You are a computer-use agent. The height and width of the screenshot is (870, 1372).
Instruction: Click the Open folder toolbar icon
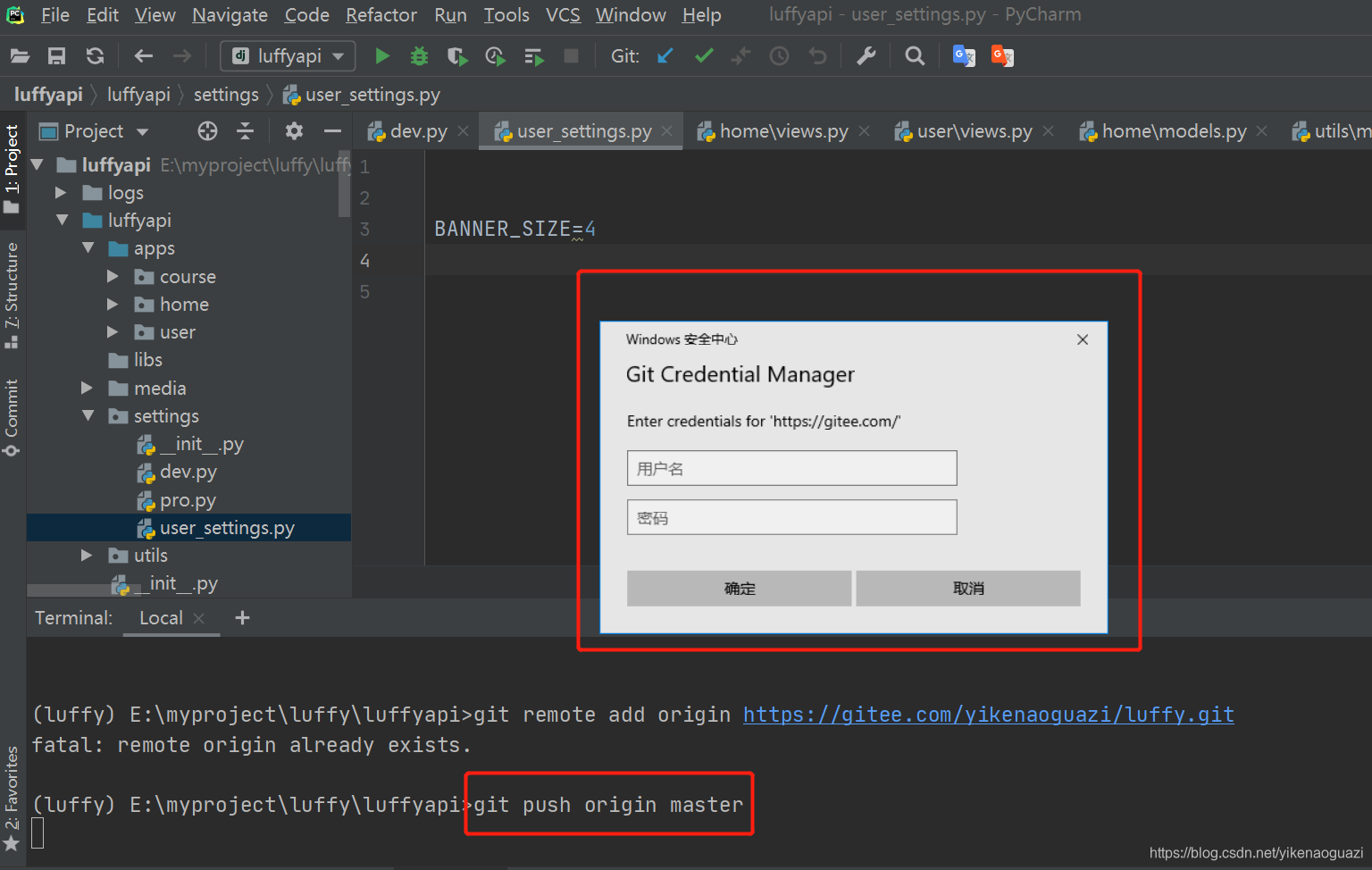tap(20, 56)
